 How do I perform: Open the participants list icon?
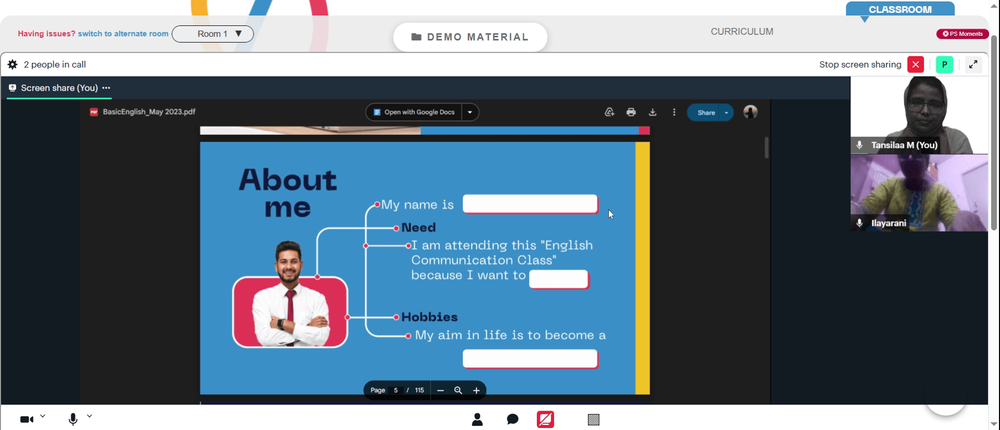pyautogui.click(x=477, y=419)
